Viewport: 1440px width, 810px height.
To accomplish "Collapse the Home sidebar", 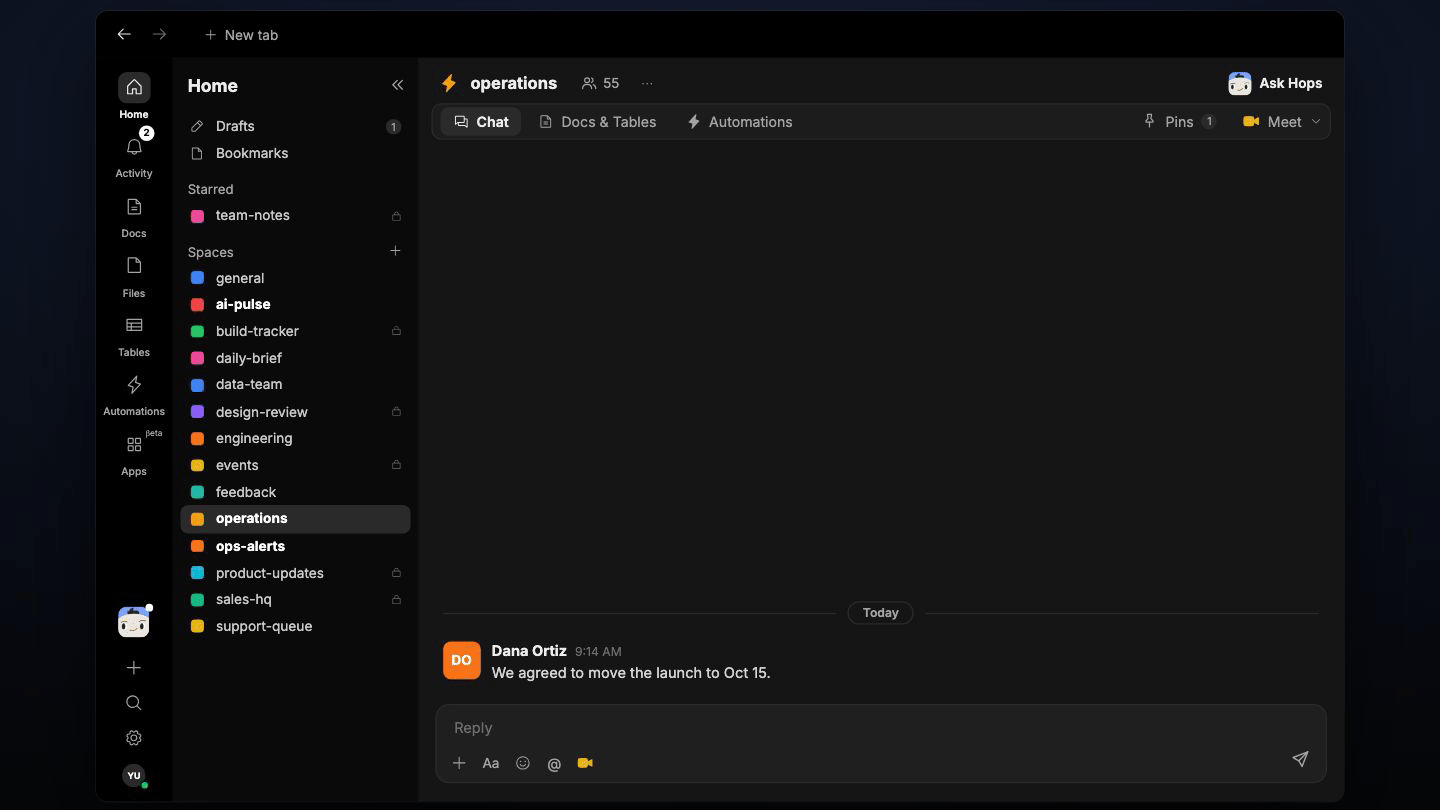I will click(397, 85).
